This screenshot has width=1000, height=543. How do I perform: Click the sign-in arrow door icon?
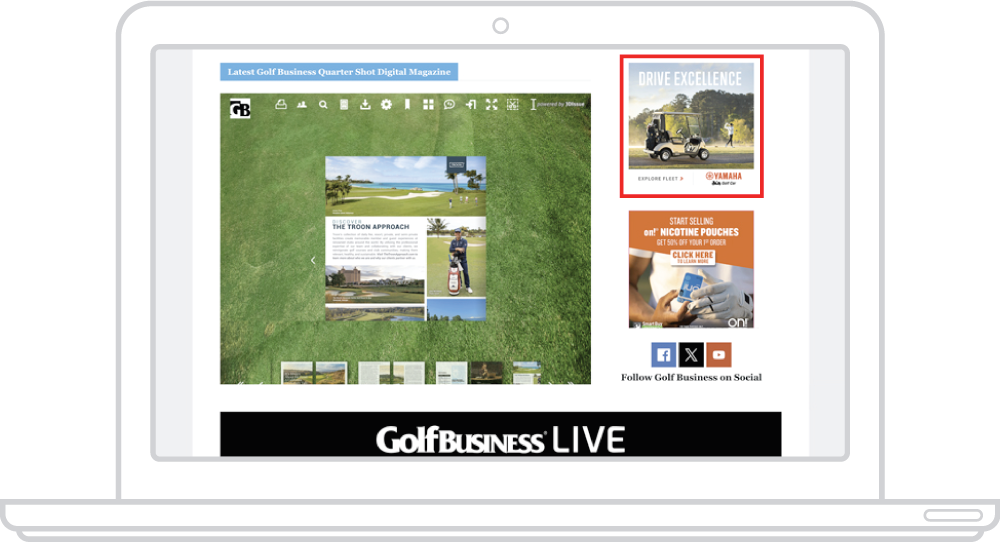click(471, 105)
